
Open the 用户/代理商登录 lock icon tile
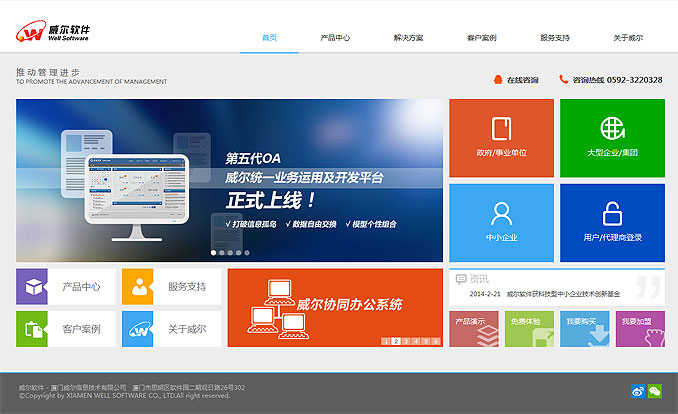pos(611,221)
